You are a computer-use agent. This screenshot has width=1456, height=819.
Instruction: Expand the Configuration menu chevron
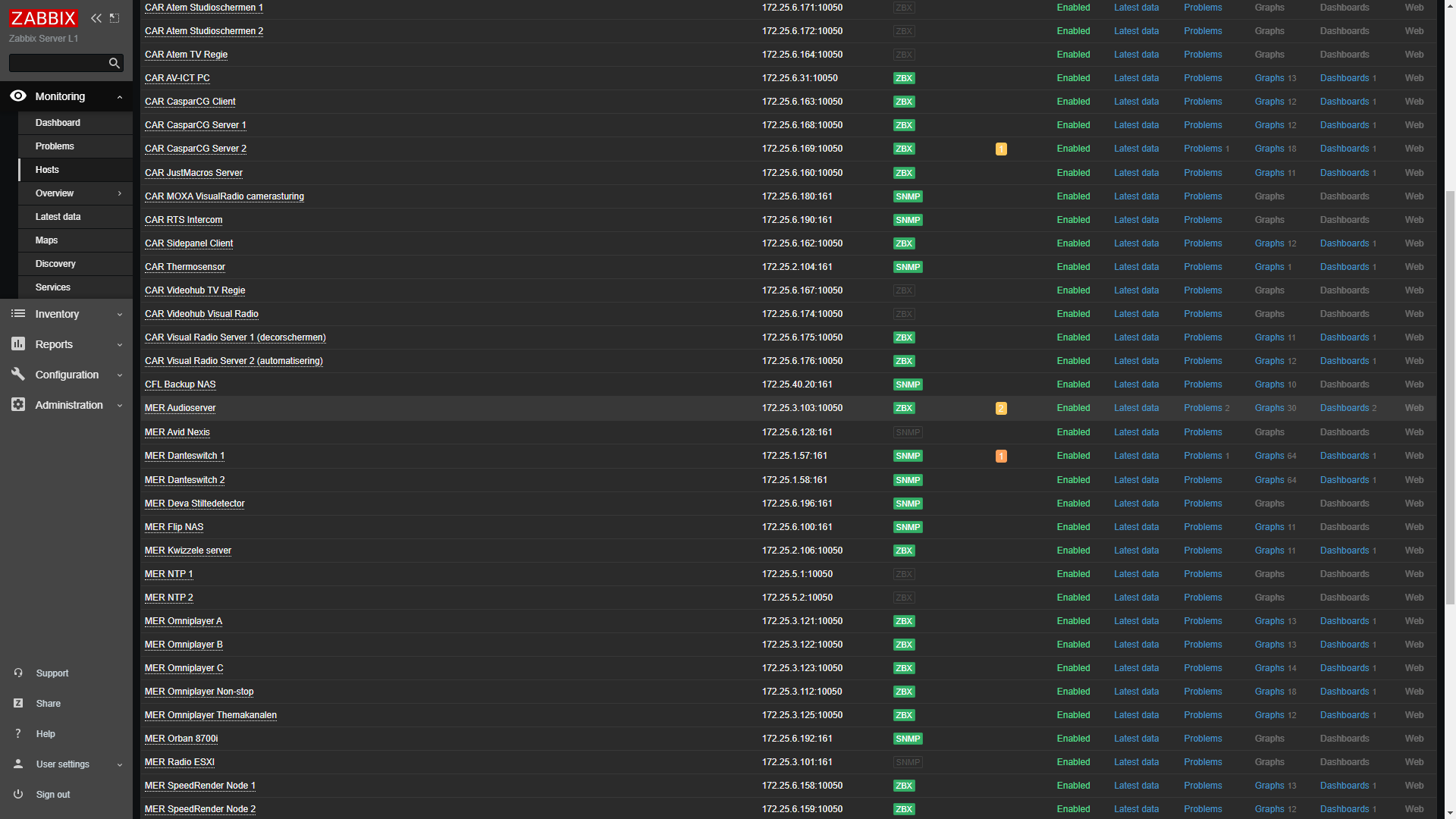[x=119, y=375]
